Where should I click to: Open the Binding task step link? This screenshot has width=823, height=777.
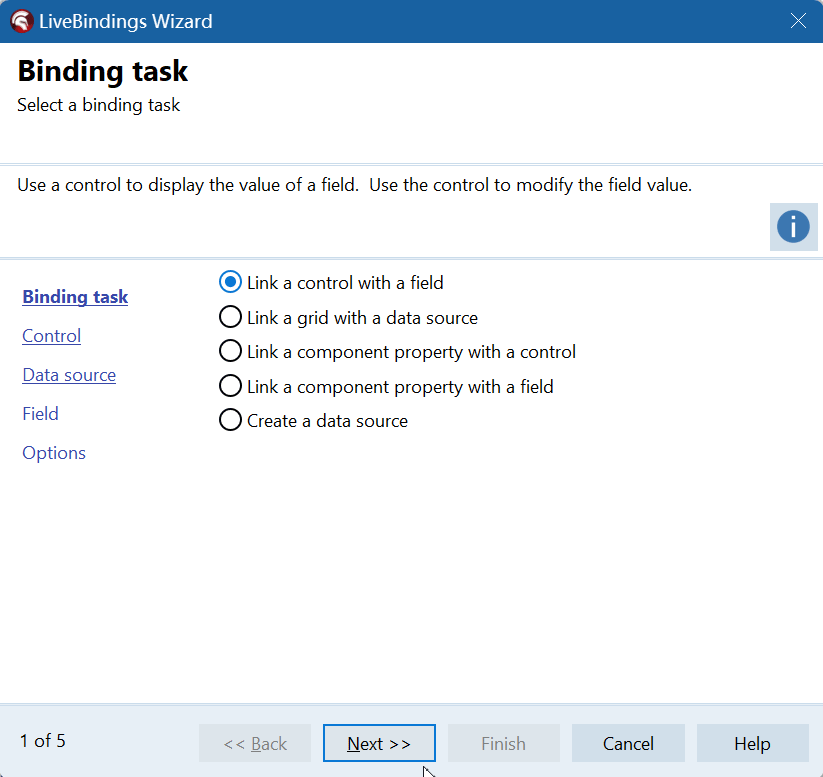75,297
